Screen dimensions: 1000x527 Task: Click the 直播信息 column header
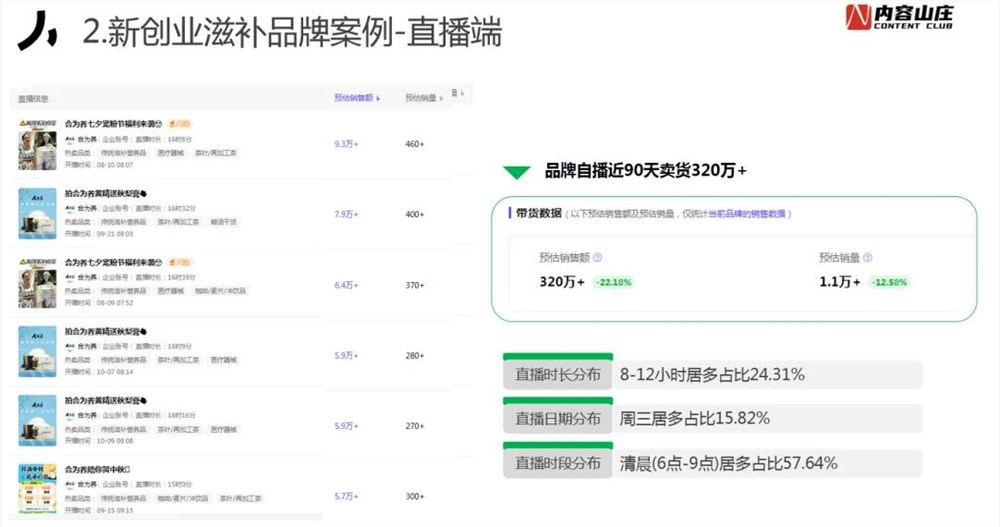tap(33, 99)
